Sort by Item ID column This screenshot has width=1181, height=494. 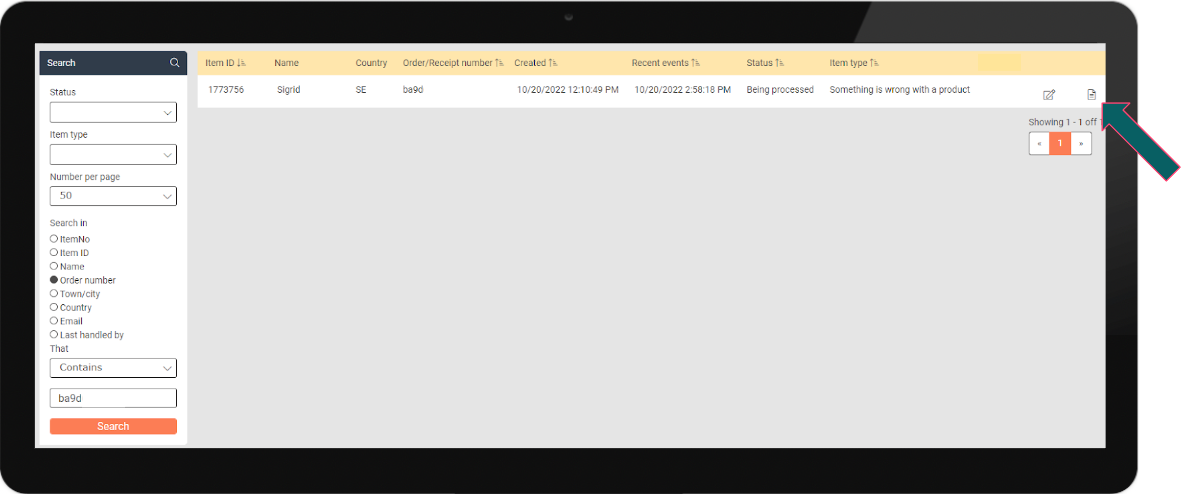225,63
